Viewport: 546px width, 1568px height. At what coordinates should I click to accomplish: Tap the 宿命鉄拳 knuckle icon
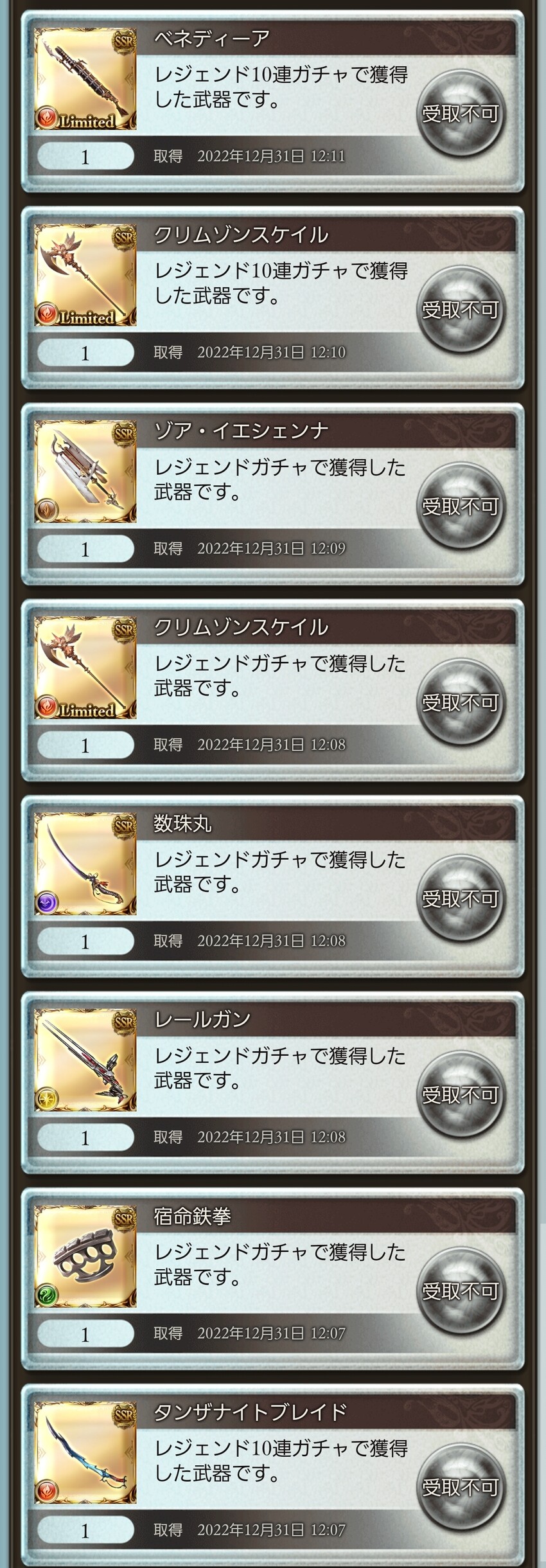click(x=85, y=1256)
